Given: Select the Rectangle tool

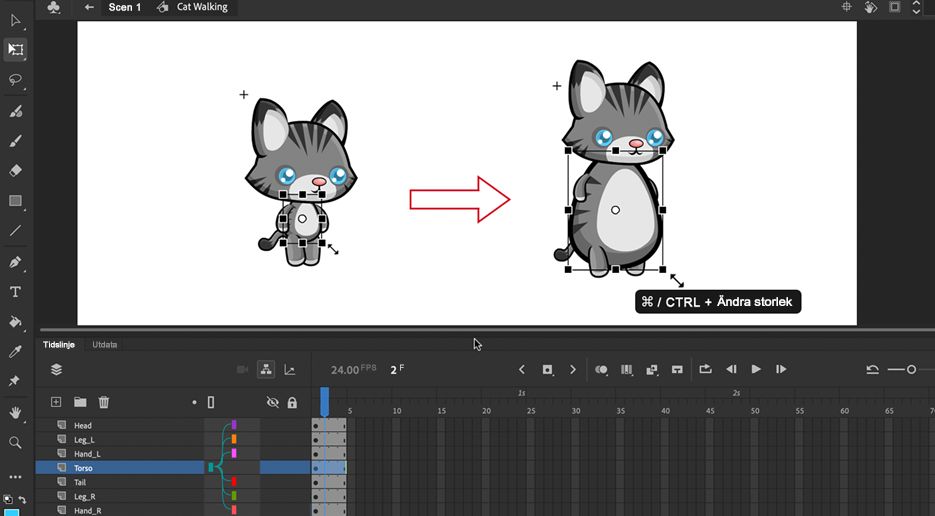Looking at the screenshot, I should 16,201.
